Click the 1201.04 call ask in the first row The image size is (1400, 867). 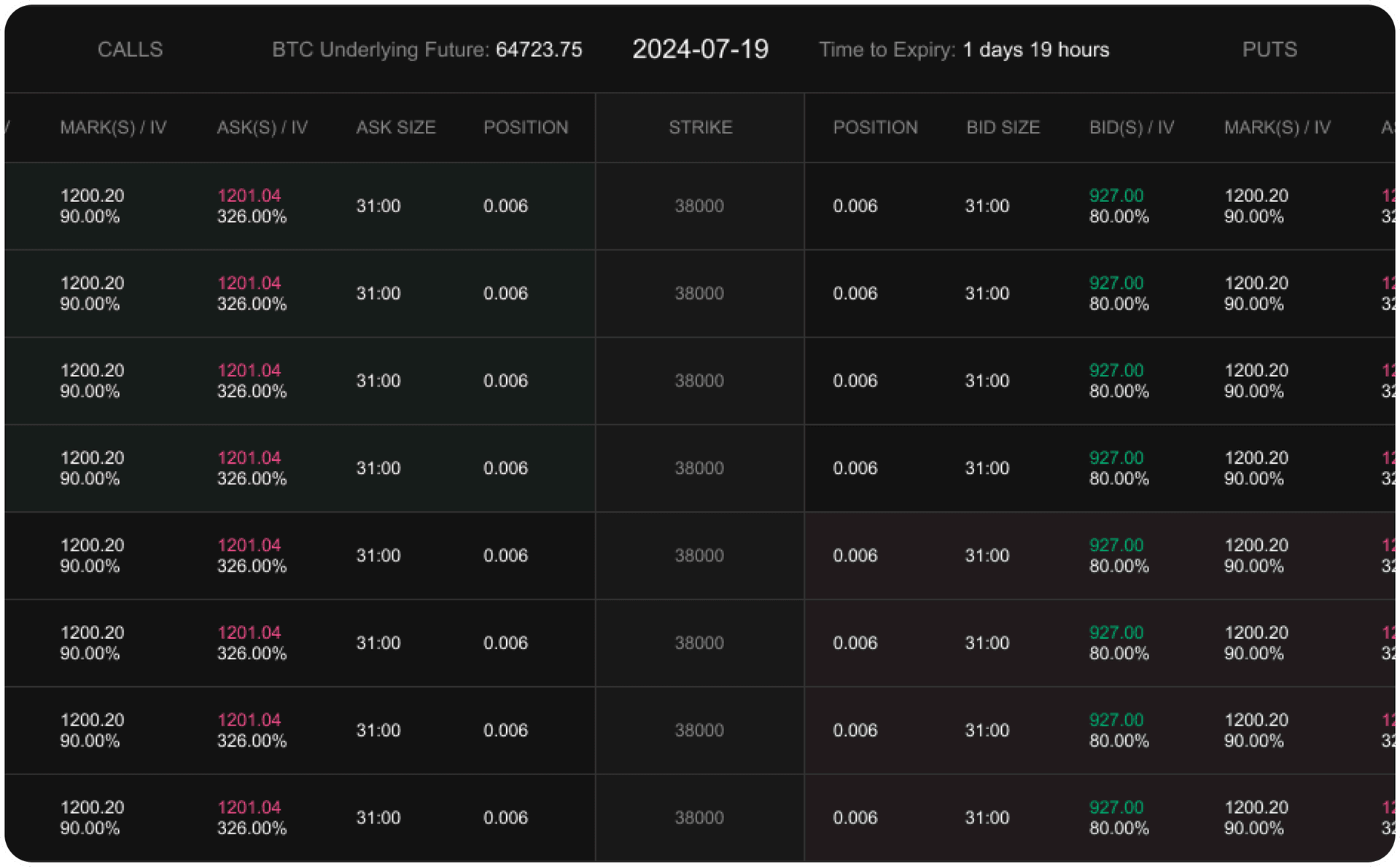tap(249, 195)
